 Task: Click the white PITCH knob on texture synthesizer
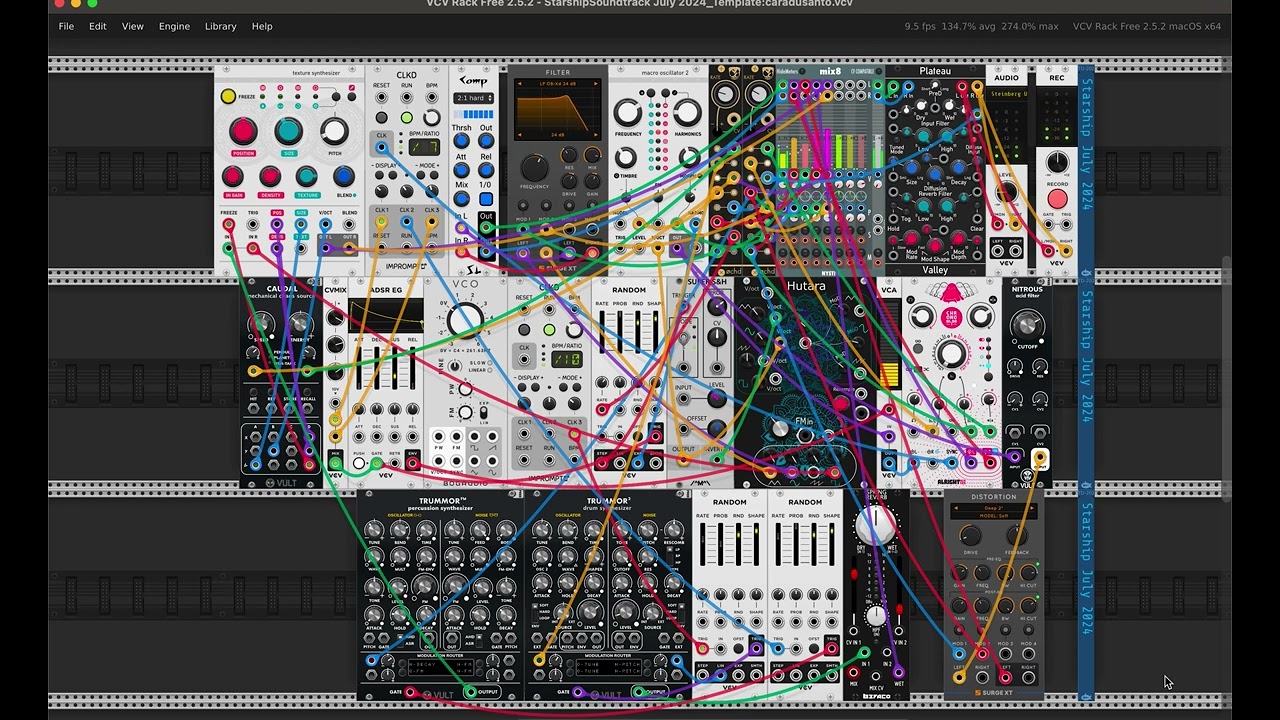334,131
